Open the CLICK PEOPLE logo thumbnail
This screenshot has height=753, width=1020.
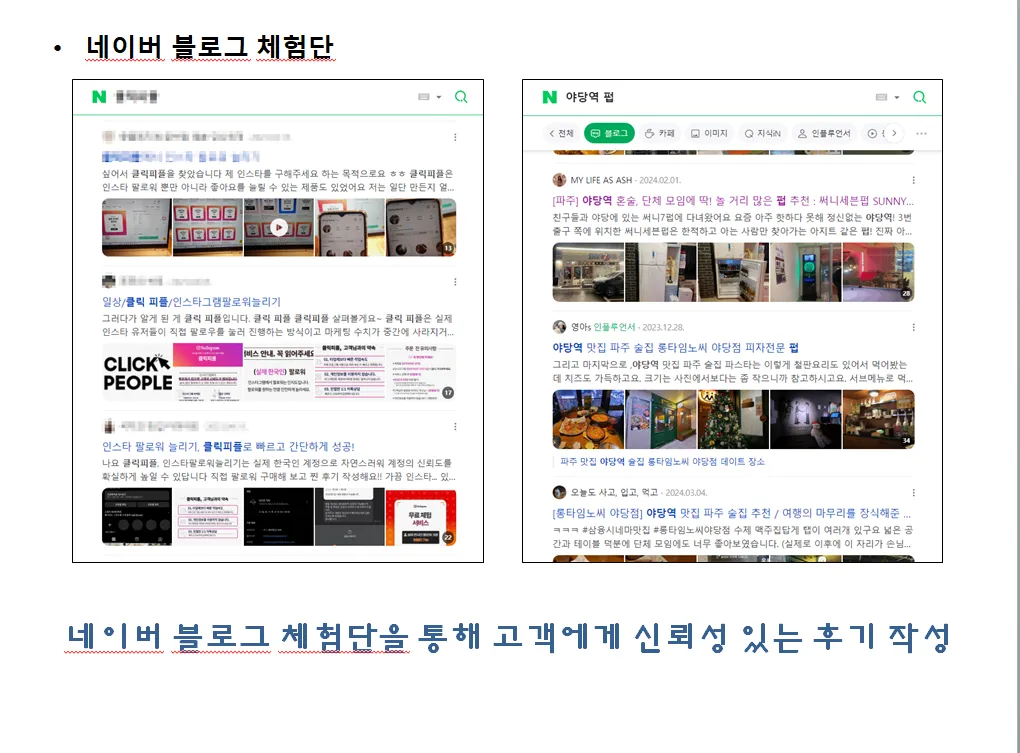pos(137,373)
